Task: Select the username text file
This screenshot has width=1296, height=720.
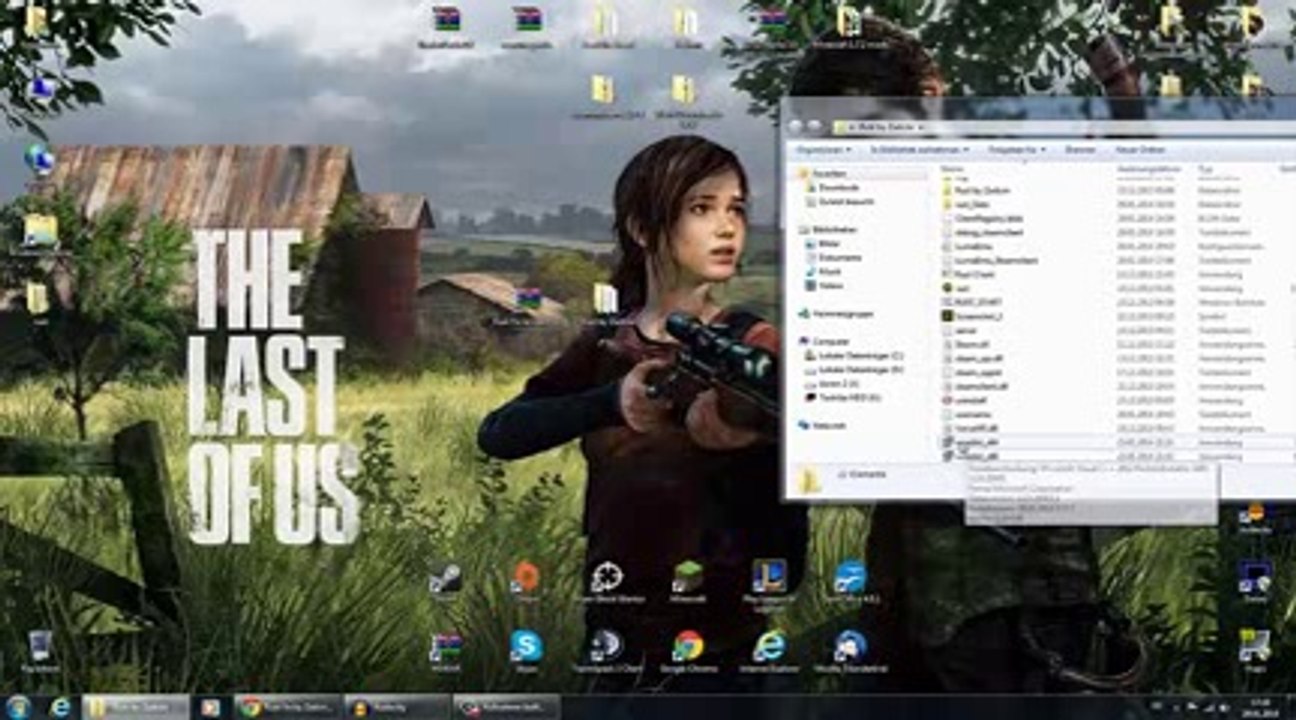Action: 968,413
